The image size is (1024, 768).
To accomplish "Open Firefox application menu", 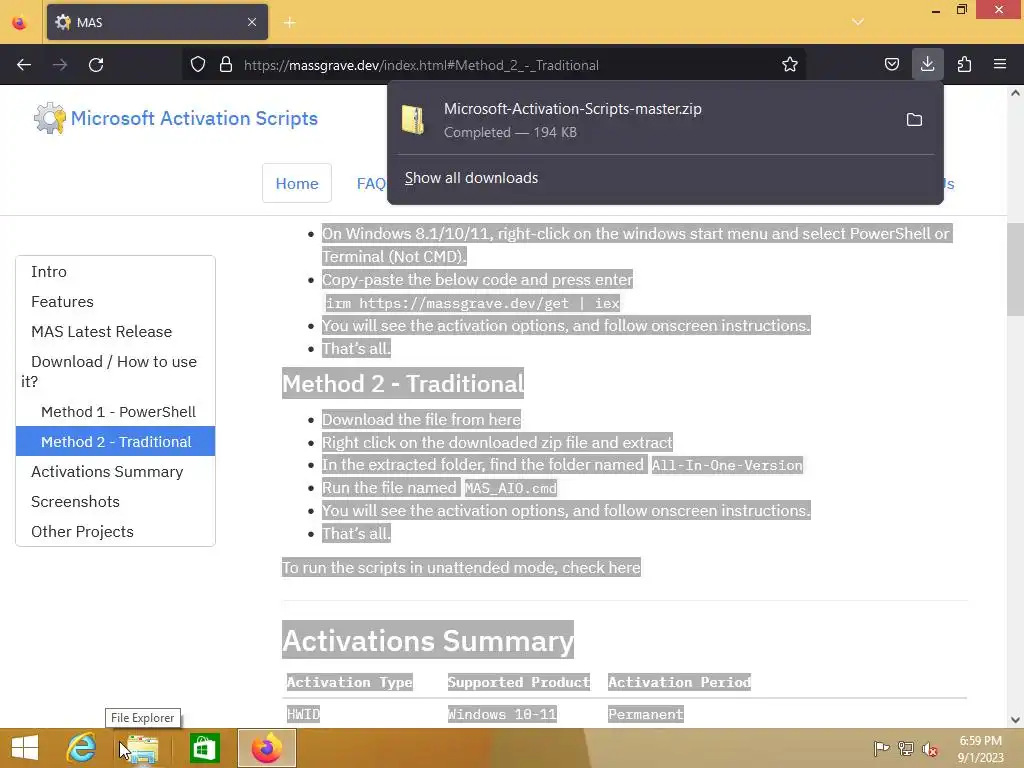I will 1000,65.
